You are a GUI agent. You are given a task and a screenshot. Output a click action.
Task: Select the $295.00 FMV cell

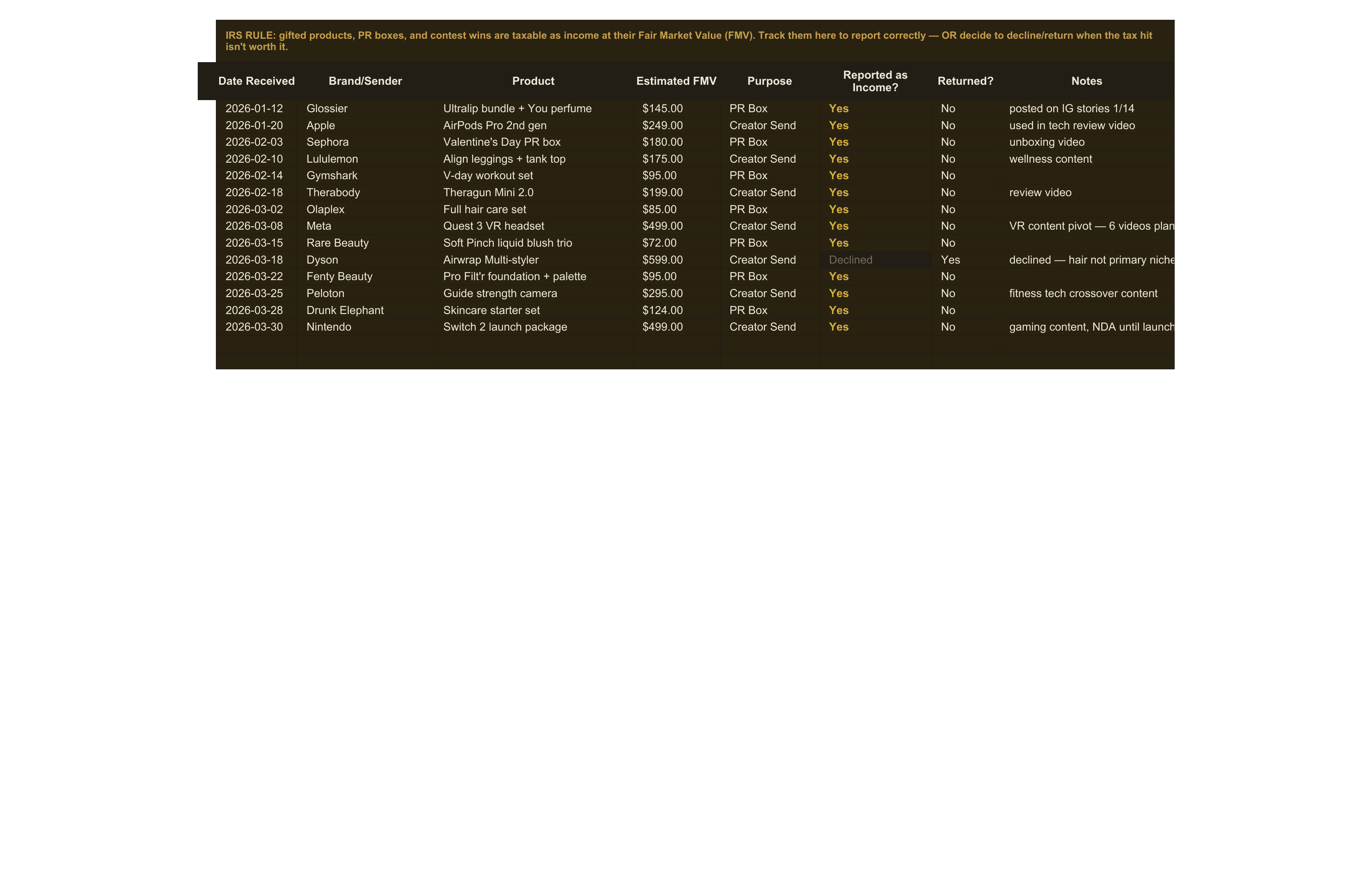click(x=676, y=293)
